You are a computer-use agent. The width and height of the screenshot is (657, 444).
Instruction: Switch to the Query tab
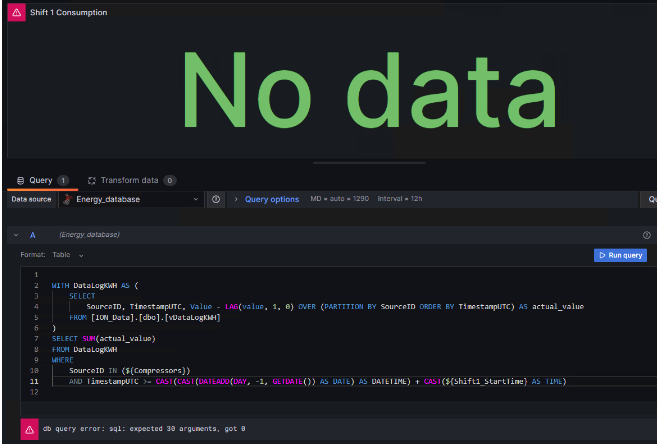tap(42, 181)
